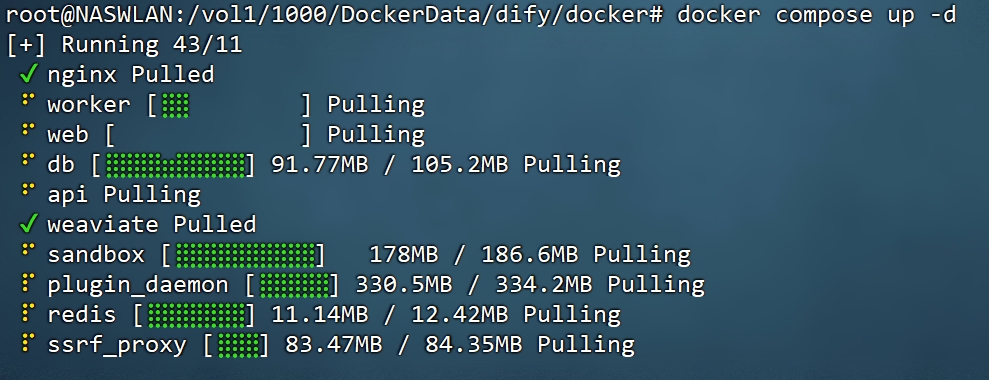Click the "nginx Pulled" status text
989x380 pixels.
(131, 75)
